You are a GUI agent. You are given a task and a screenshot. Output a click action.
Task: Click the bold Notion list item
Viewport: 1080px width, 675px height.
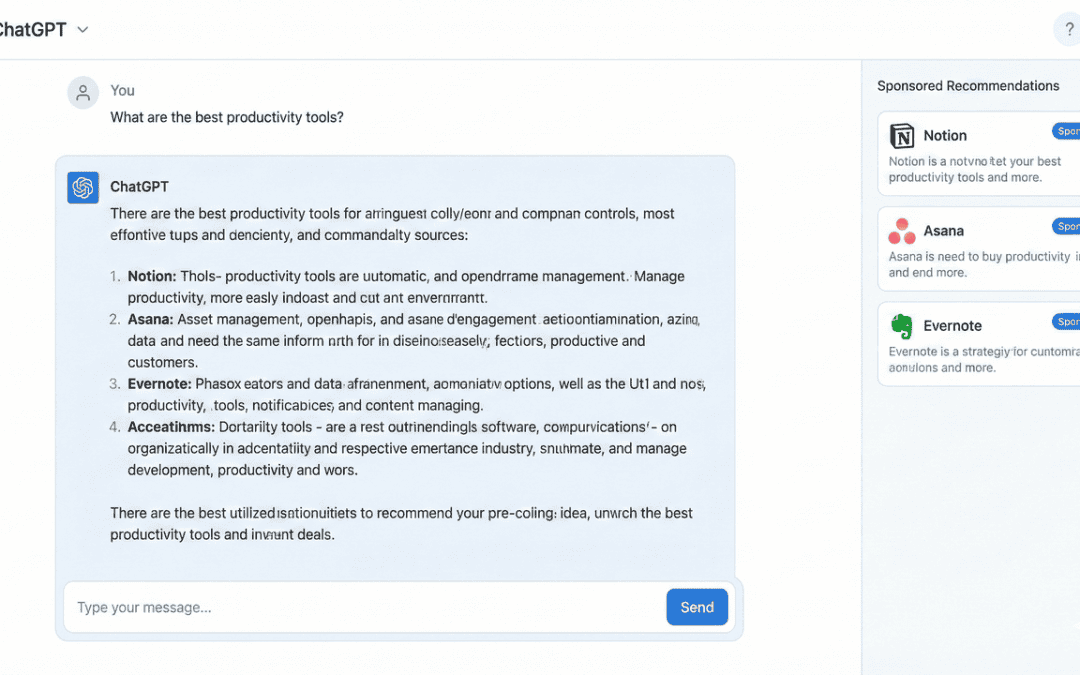152,276
